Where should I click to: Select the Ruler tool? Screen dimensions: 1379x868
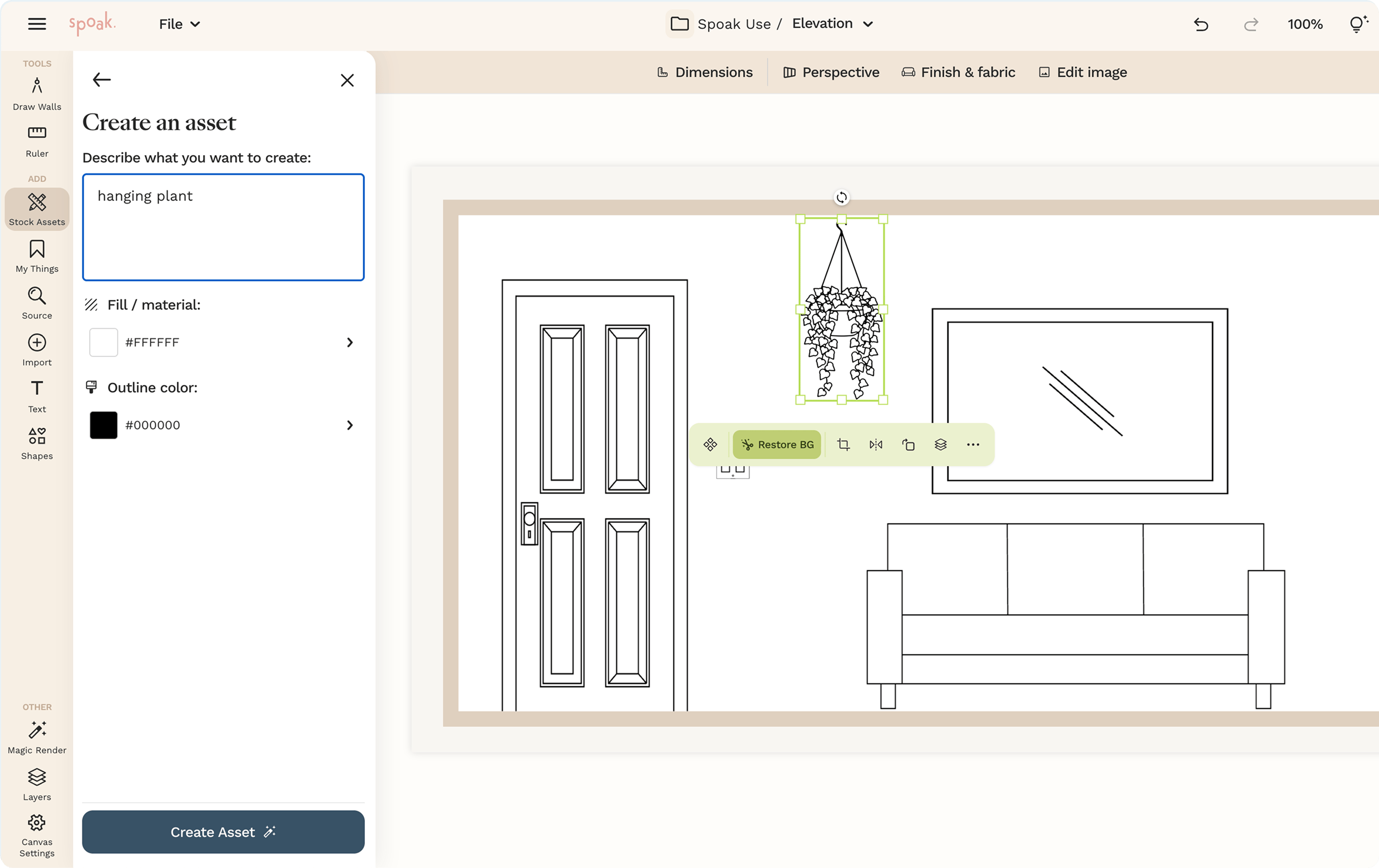(x=36, y=141)
